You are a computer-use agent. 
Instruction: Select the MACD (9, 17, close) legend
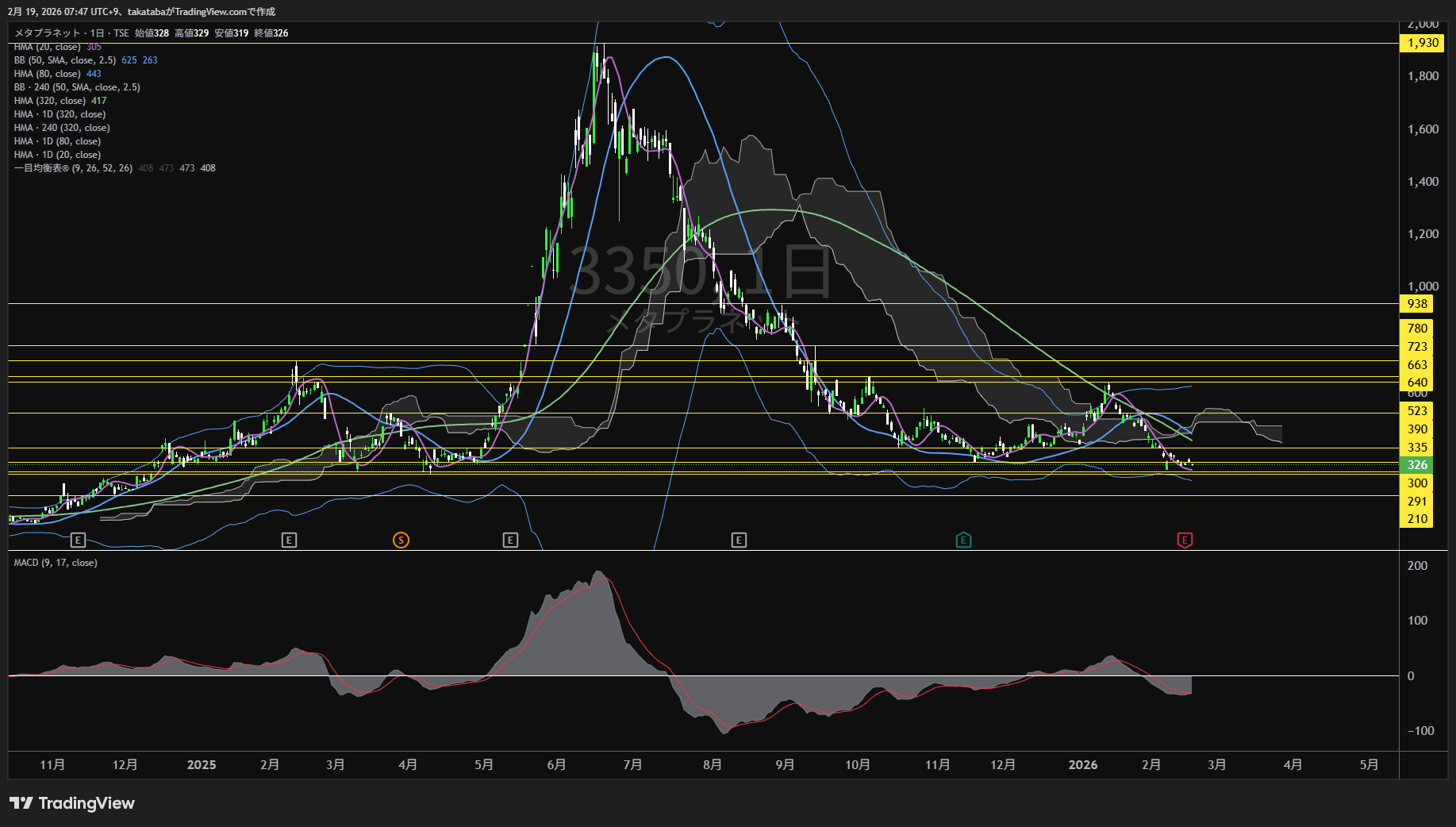(56, 563)
